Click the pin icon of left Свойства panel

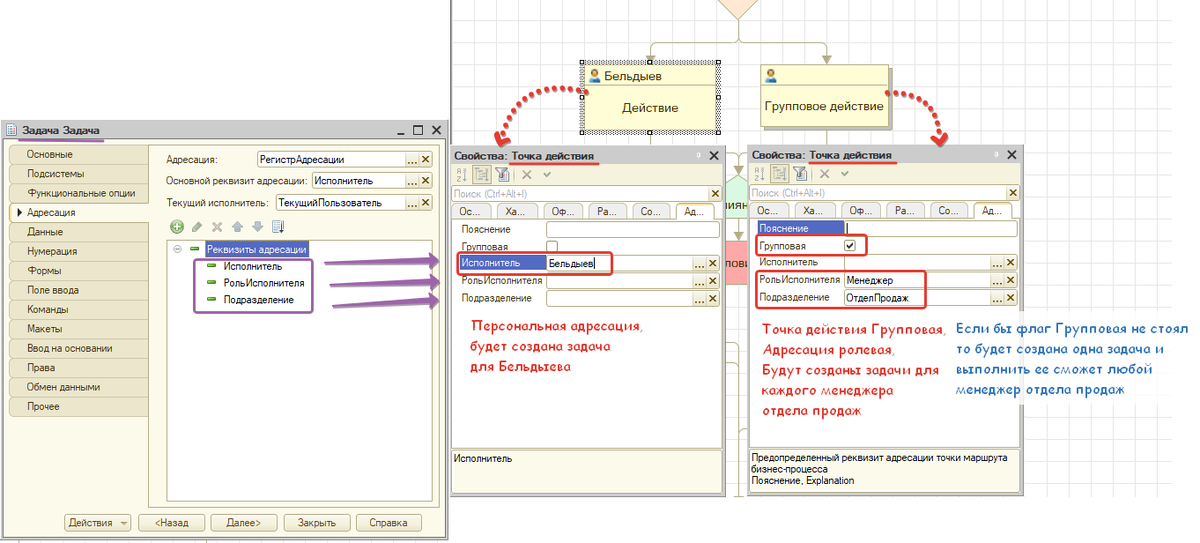699,156
